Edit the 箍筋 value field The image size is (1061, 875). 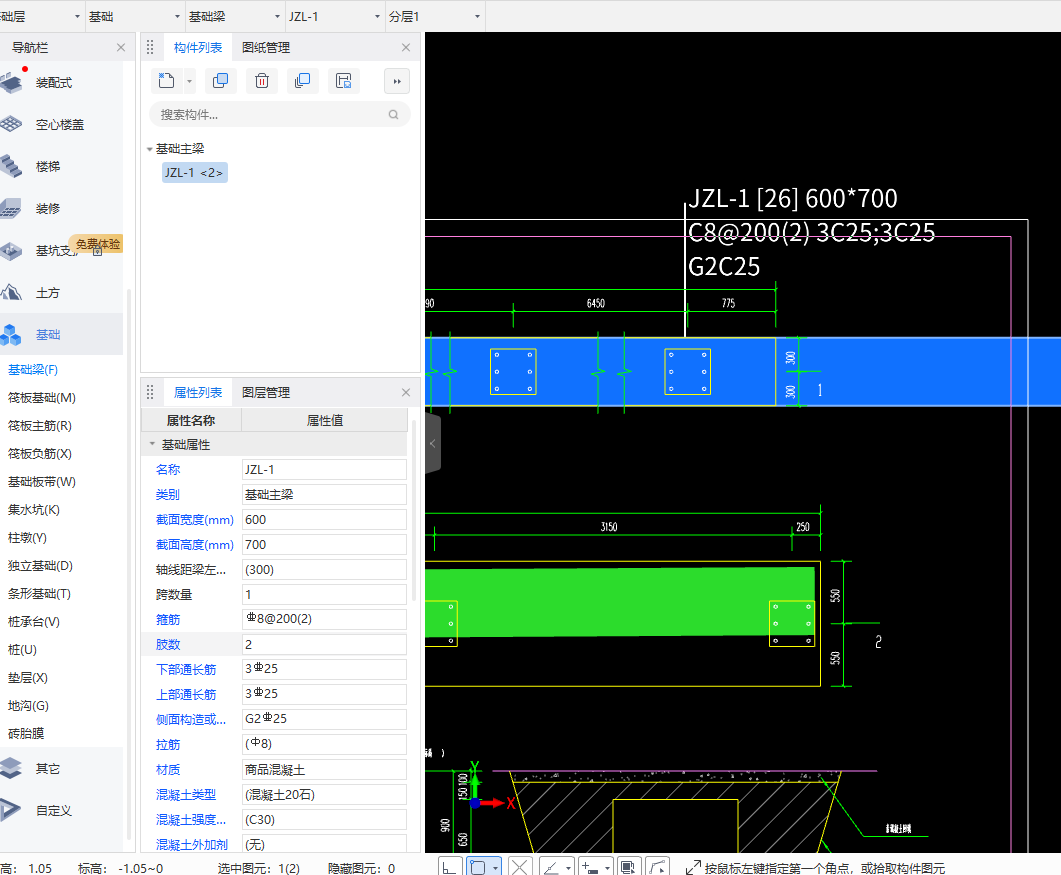324,619
